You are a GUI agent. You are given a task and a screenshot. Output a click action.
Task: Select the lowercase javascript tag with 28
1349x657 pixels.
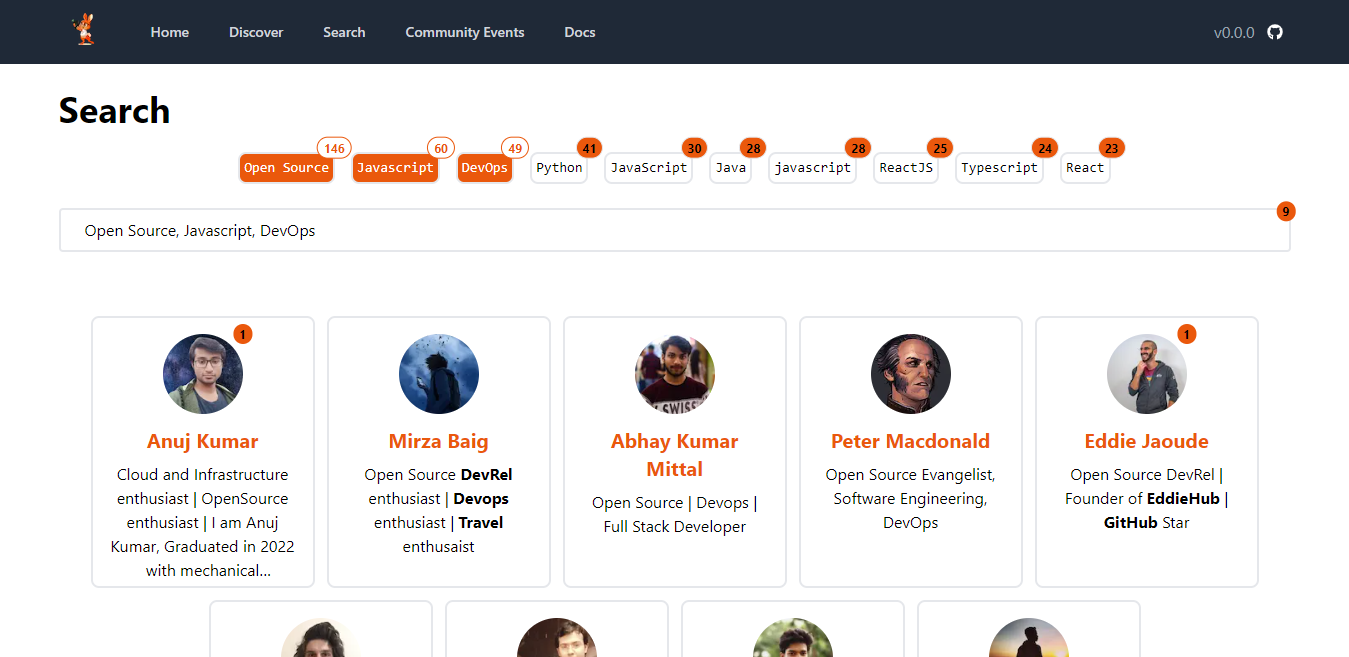pos(813,168)
